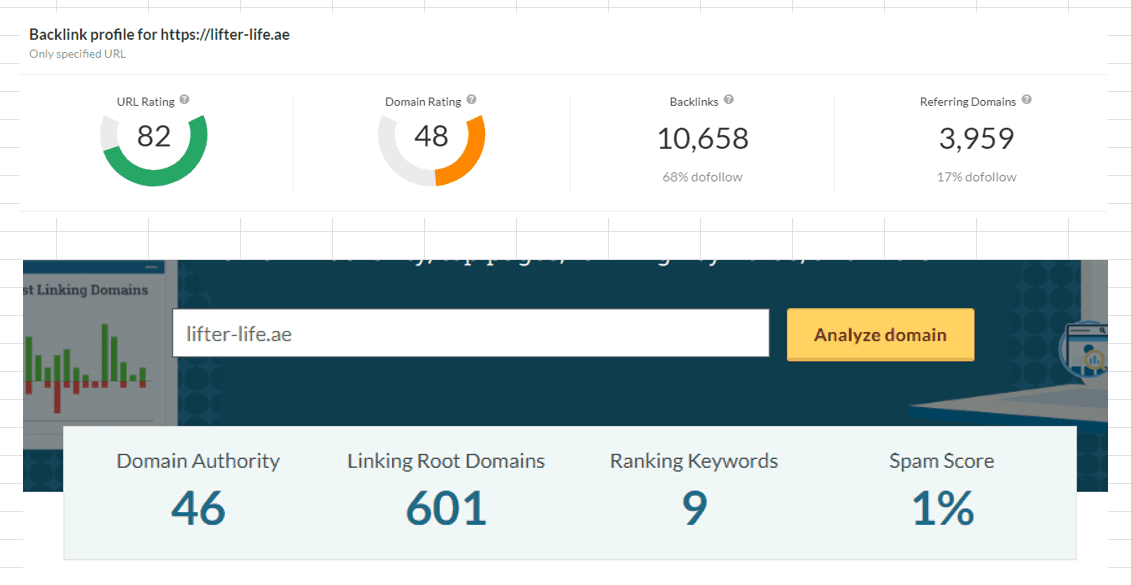1131x585 pixels.
Task: Click the URL Rating help icon
Action: tap(185, 100)
